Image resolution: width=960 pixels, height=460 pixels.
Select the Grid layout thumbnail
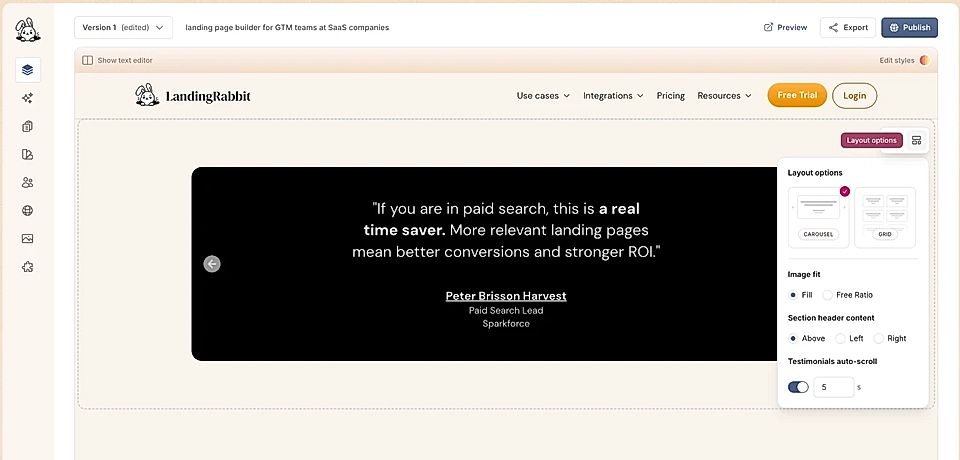pos(885,217)
